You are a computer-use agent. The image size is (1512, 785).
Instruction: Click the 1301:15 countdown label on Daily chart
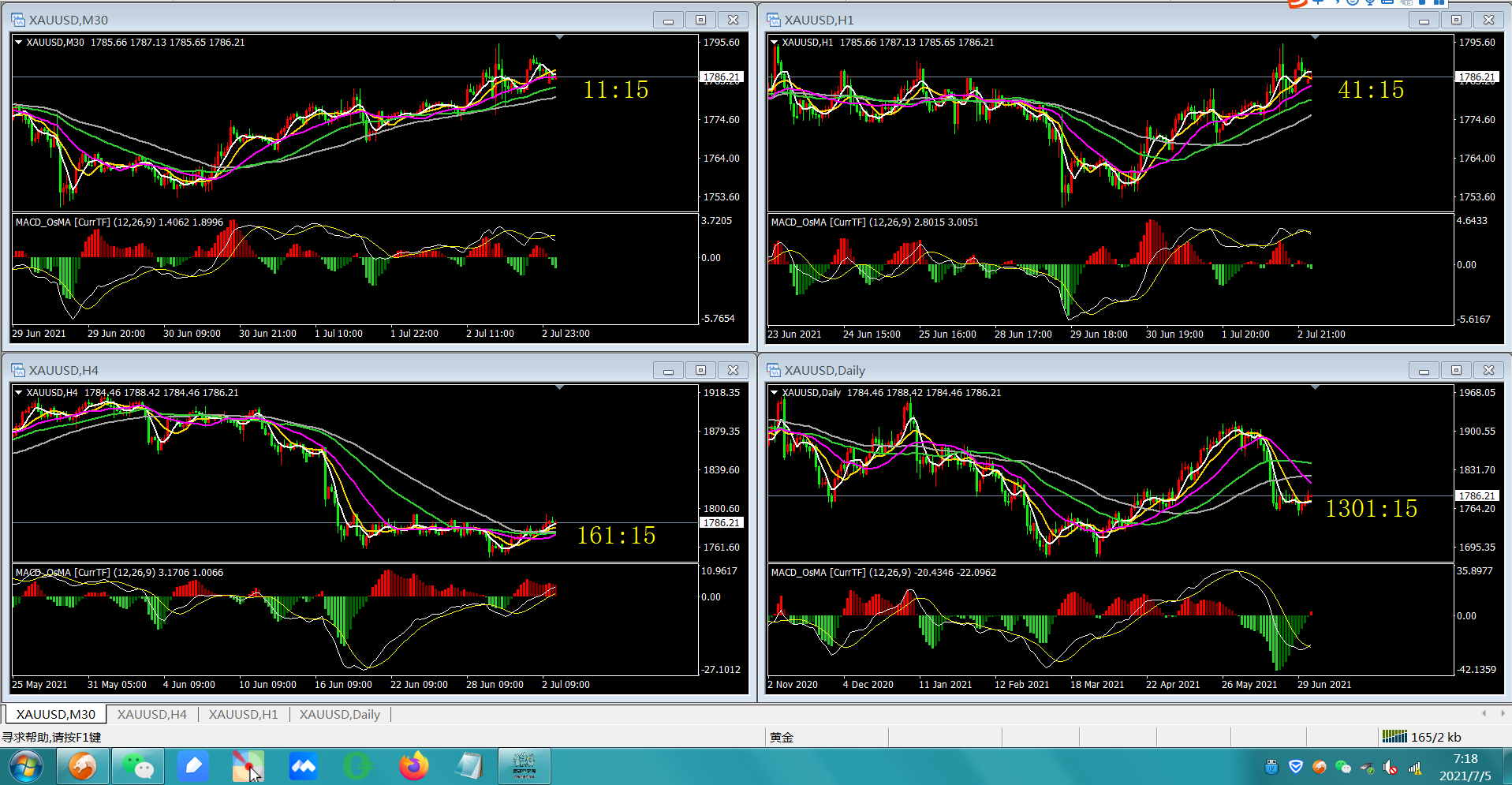(1372, 509)
